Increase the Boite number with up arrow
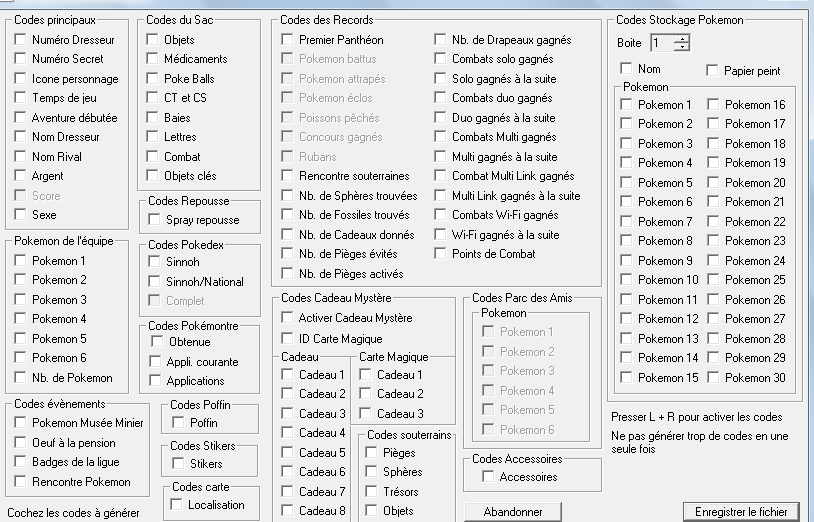Image resolution: width=814 pixels, height=522 pixels. click(682, 39)
